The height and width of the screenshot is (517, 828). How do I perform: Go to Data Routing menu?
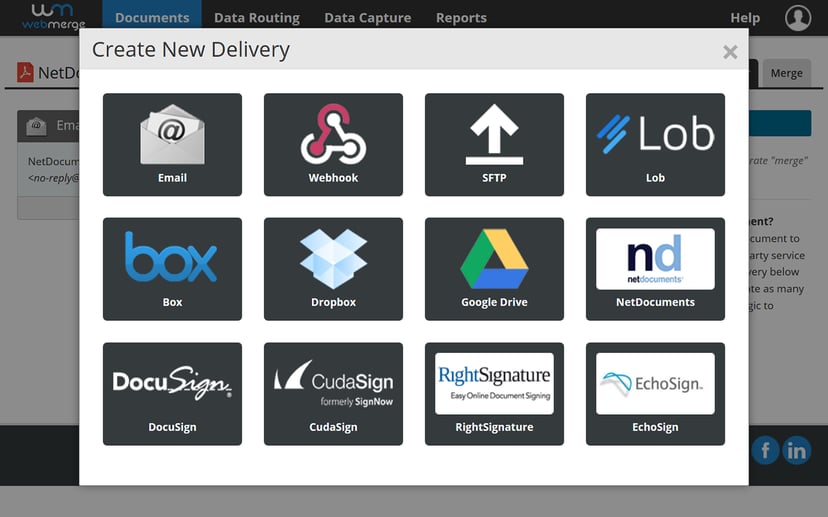(257, 17)
